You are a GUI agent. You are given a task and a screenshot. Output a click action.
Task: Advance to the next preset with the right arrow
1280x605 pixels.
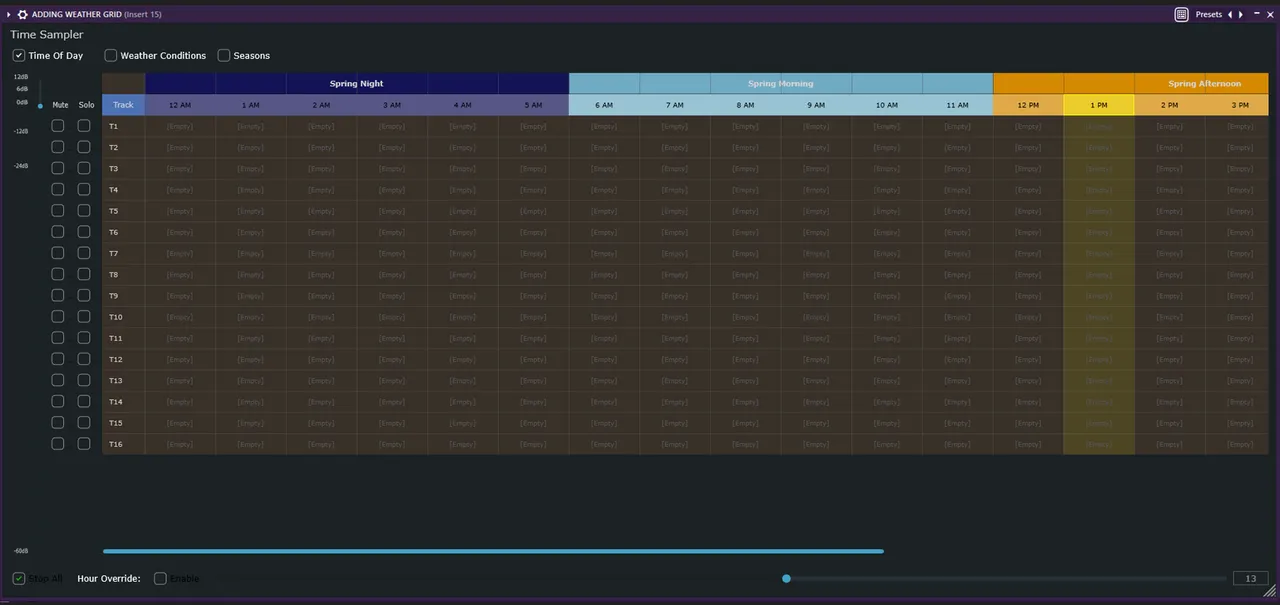(x=1240, y=14)
